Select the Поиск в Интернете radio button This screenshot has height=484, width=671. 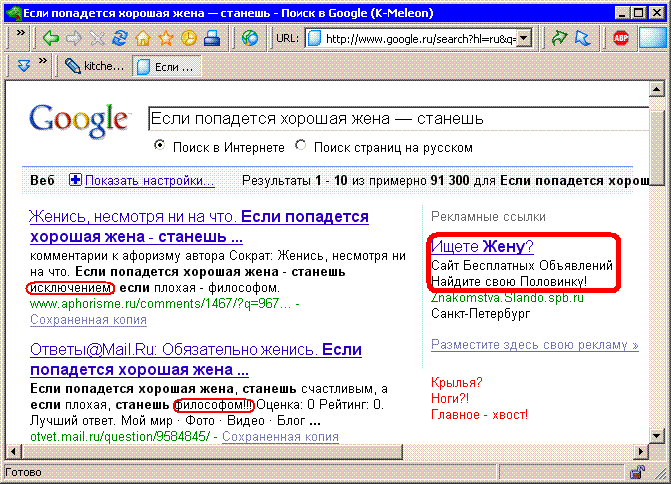[x=159, y=145]
